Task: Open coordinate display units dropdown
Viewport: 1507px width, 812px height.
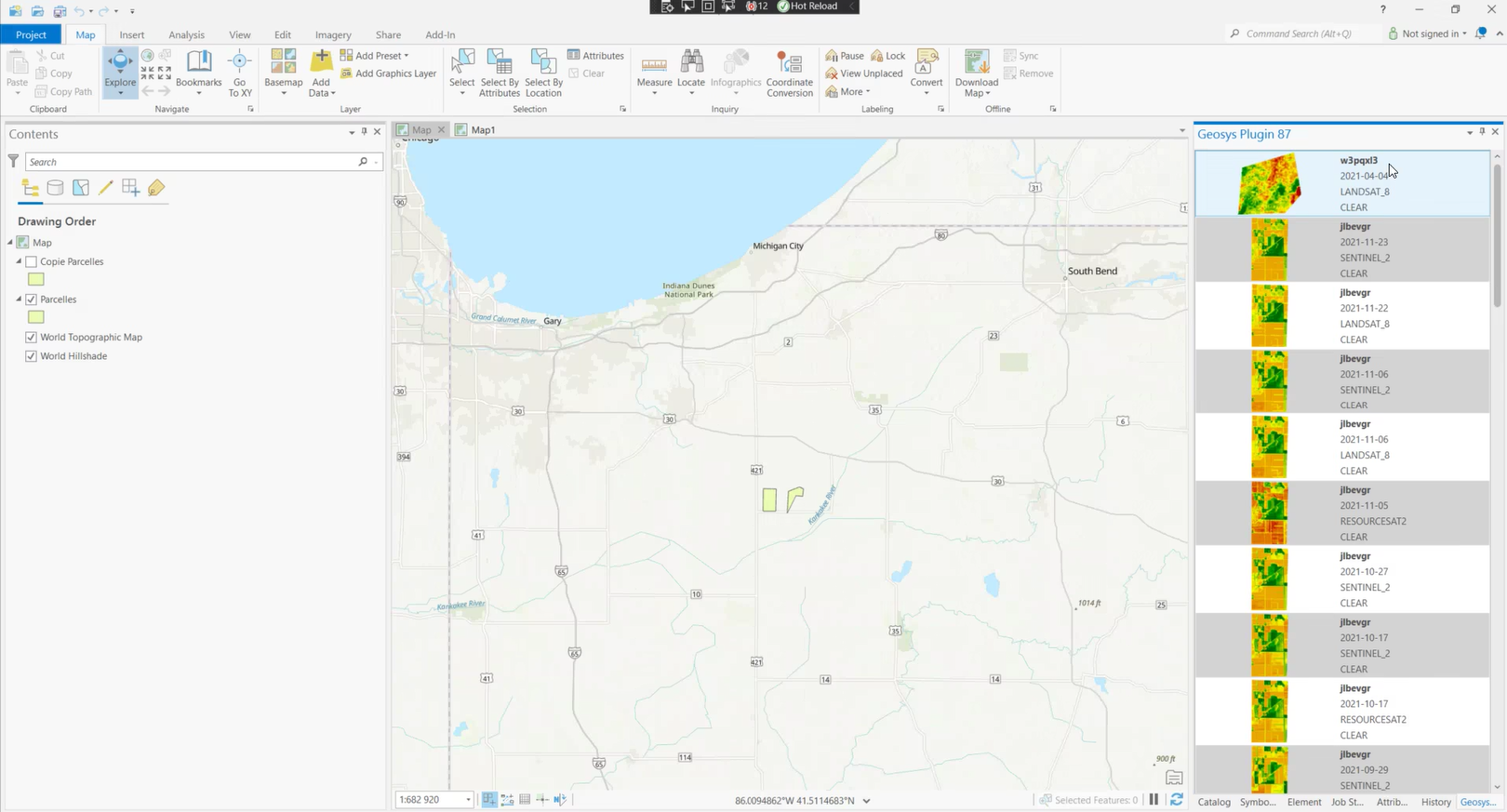Action: 867,801
